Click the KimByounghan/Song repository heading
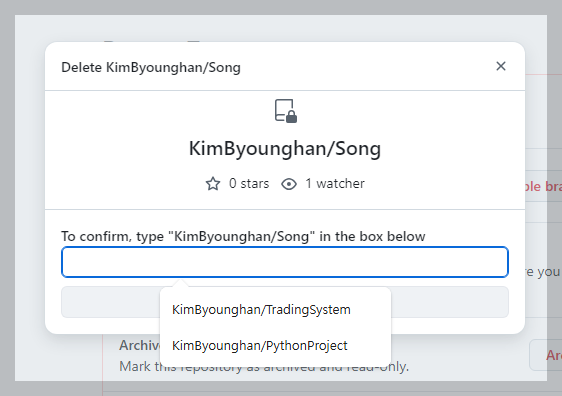Screen dimensions: 562x396 (285, 148)
